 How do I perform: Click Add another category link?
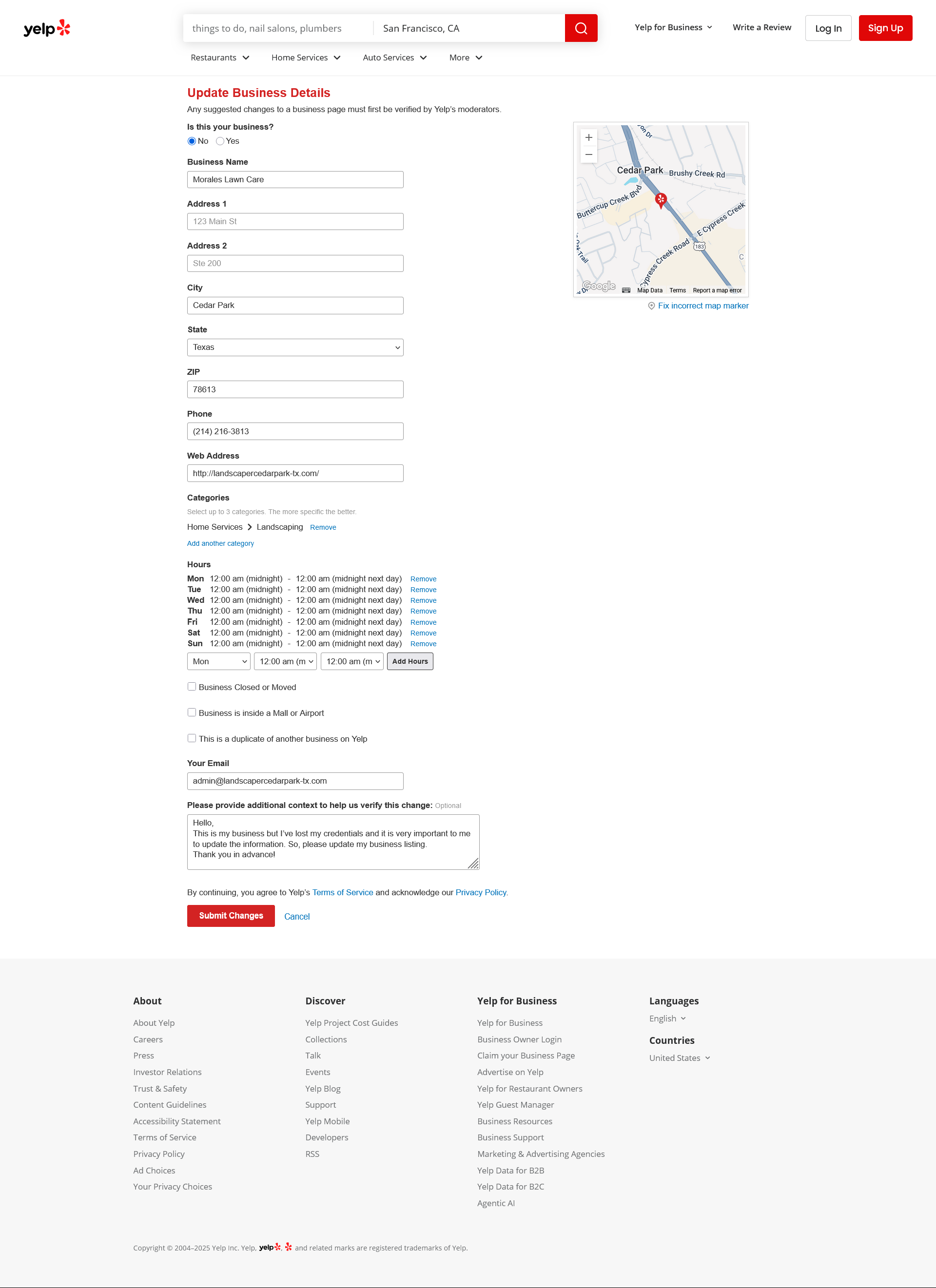pyautogui.click(x=220, y=543)
